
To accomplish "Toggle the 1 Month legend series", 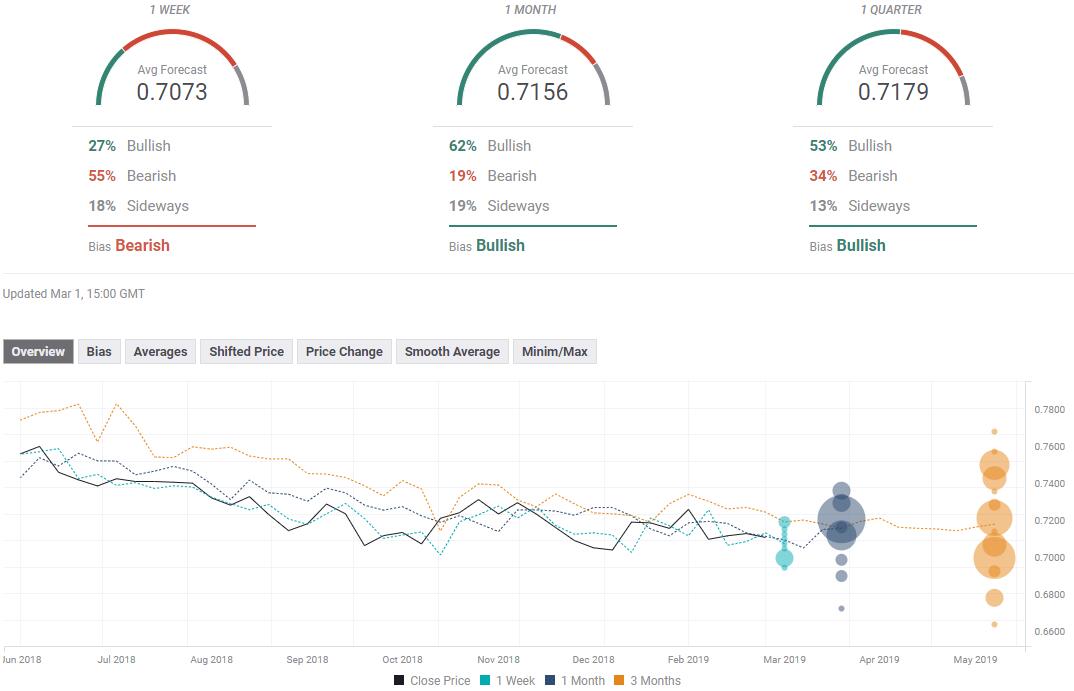I will (x=575, y=680).
